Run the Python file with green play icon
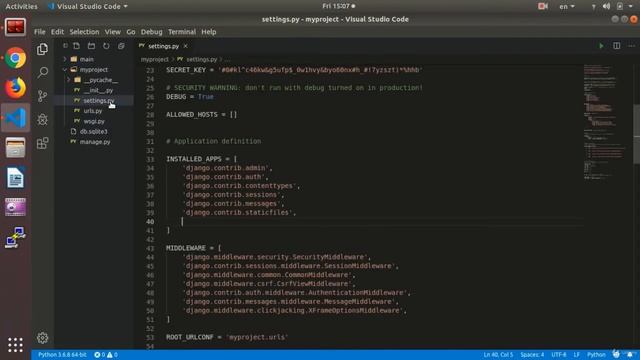 coord(601,46)
